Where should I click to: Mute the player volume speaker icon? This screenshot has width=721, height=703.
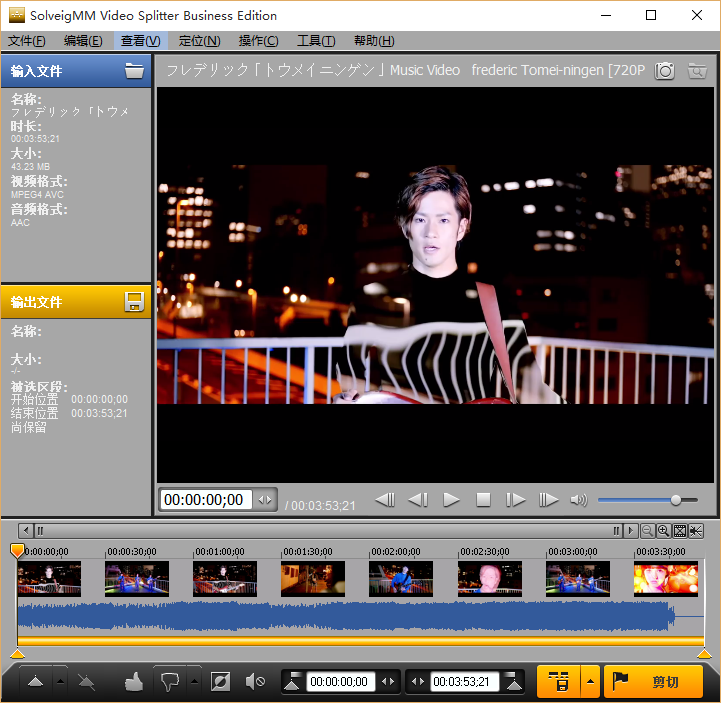(x=578, y=500)
